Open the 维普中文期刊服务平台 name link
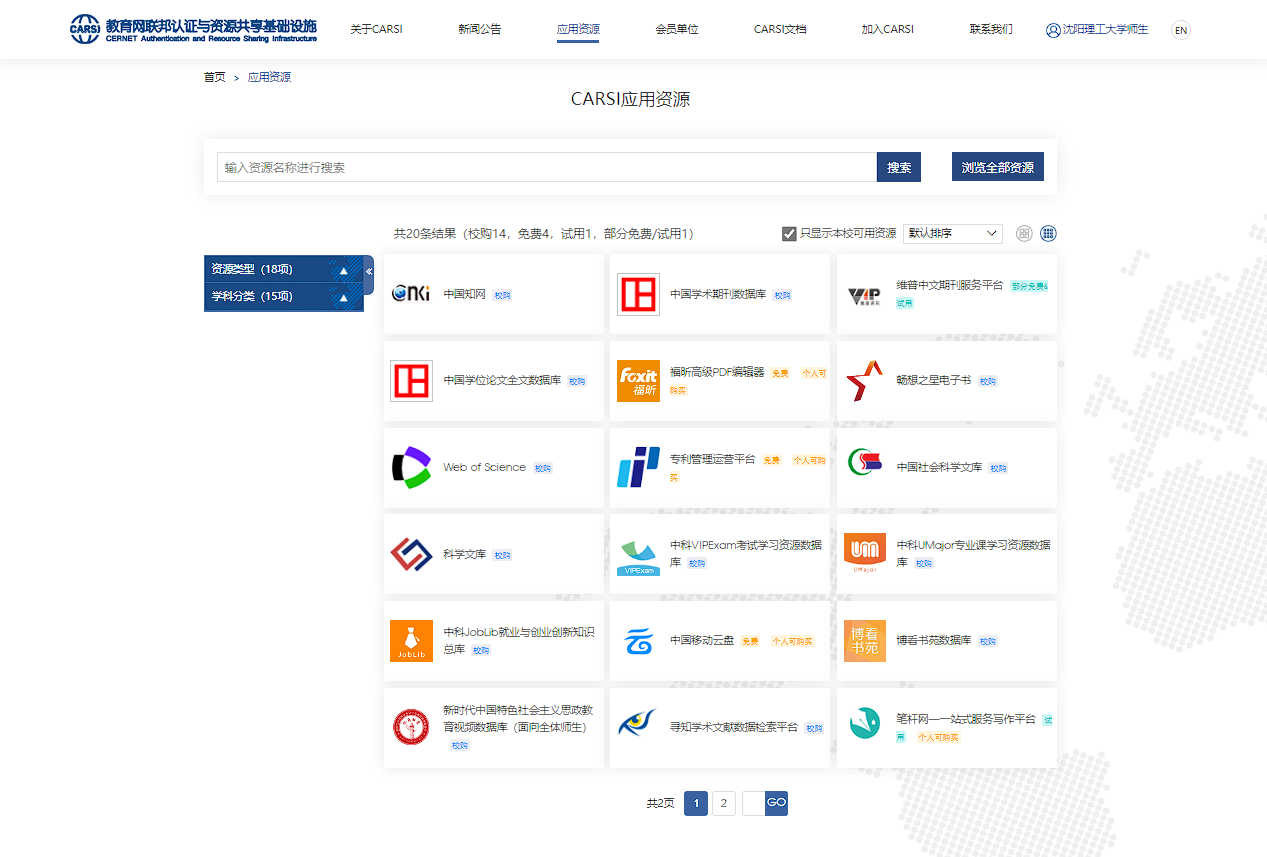 coord(950,285)
